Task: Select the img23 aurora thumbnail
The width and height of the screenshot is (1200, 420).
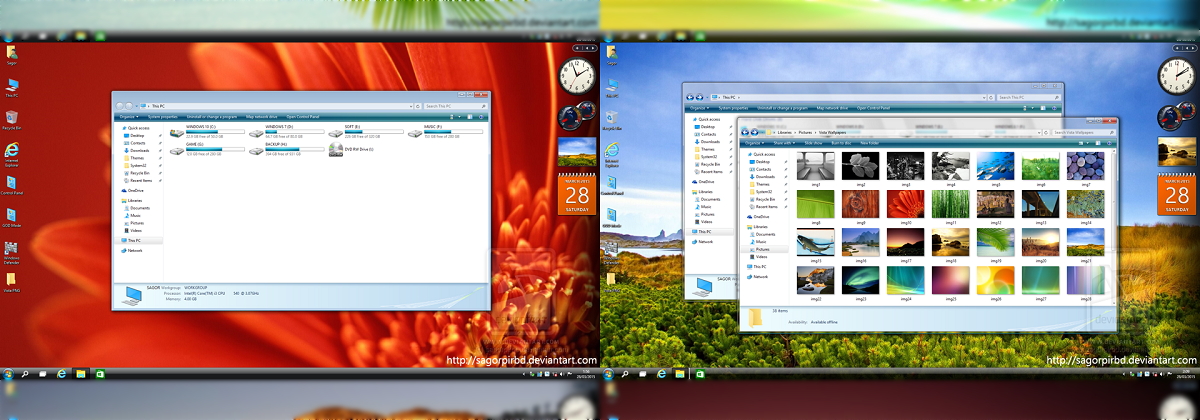Action: (861, 280)
